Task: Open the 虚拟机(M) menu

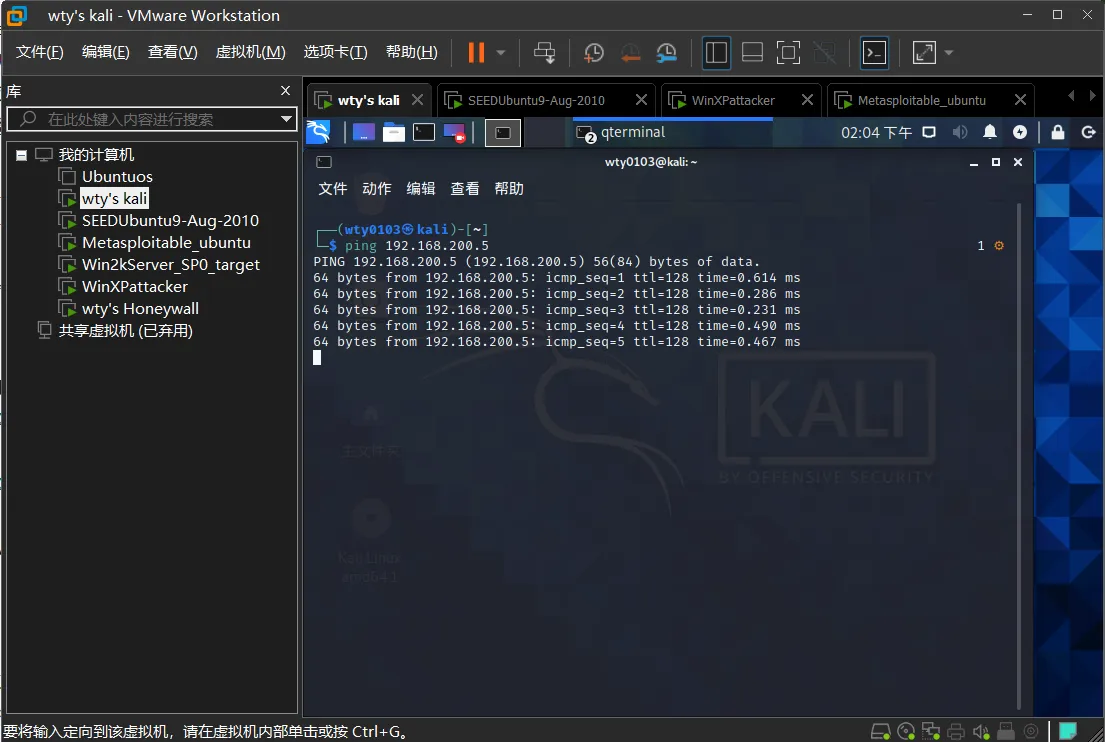Action: pos(250,52)
